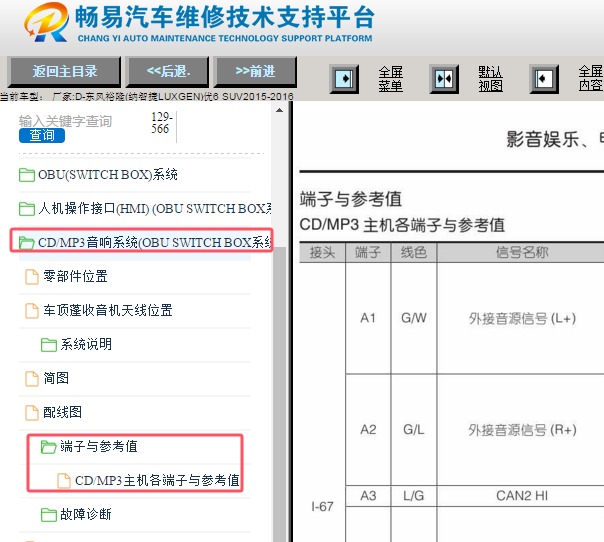Go forward with the >>前进 button
Viewport: 604px width, 542px height.
pos(255,71)
